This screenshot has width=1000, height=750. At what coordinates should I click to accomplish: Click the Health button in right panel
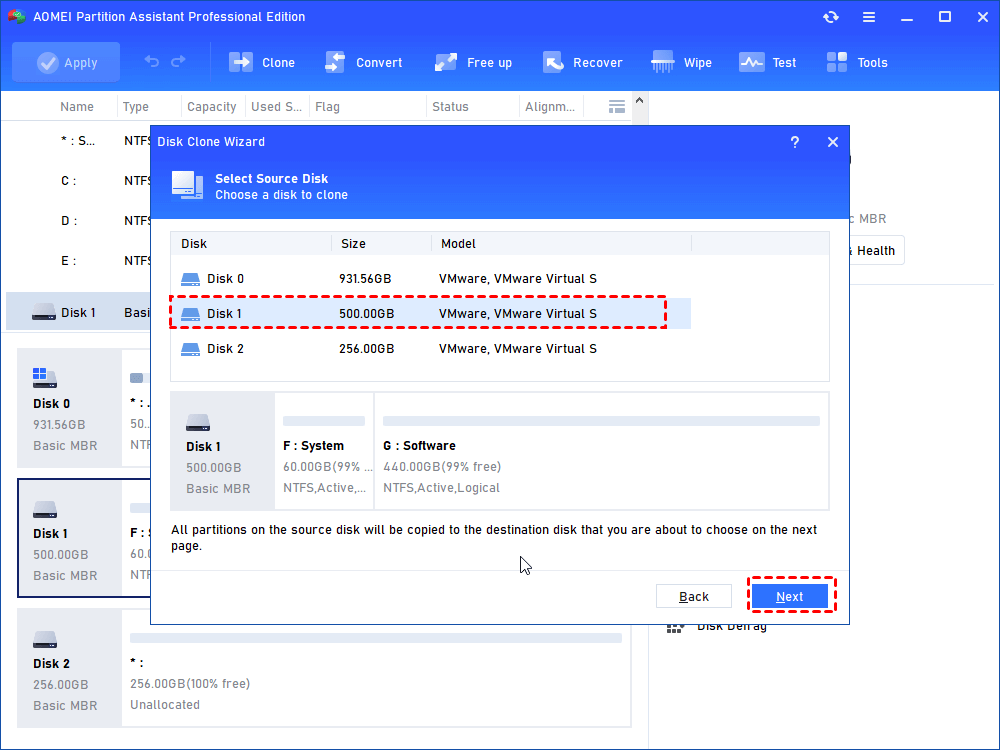(x=875, y=251)
